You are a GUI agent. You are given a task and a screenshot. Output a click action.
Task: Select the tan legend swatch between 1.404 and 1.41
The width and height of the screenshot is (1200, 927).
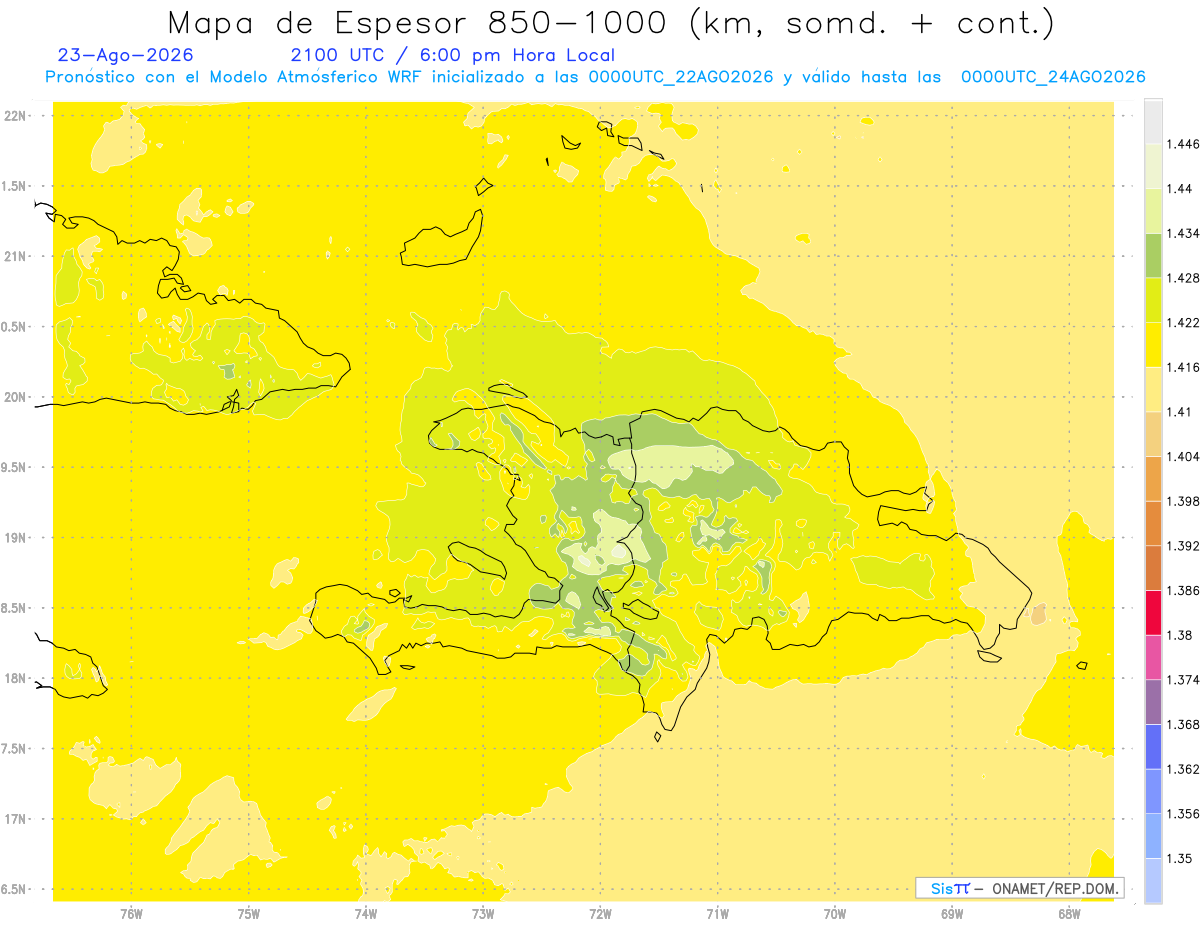[1153, 433]
